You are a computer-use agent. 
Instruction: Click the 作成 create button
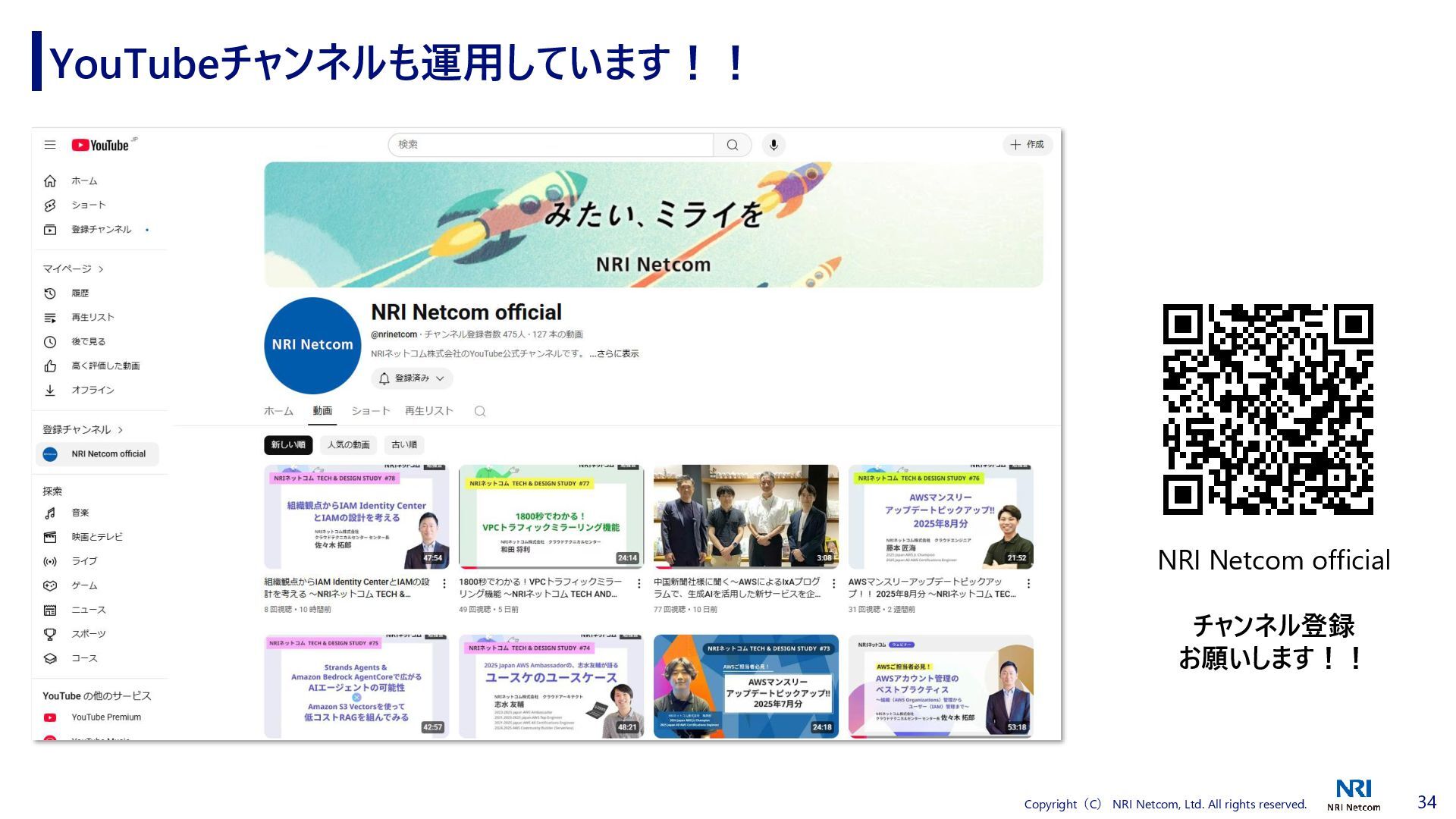pos(1028,145)
